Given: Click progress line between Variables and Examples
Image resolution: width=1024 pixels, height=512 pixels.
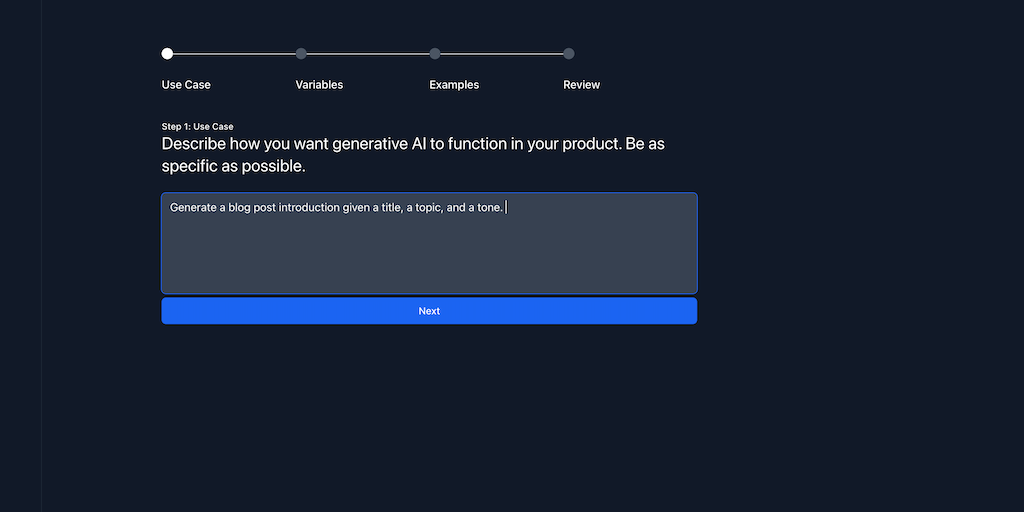Looking at the screenshot, I should coord(368,54).
